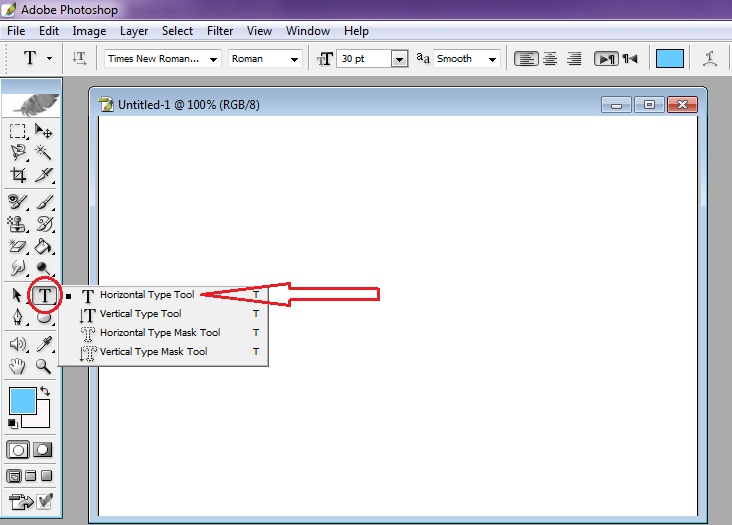732x525 pixels.
Task: Toggle text orientation in options bar
Action: point(79,59)
